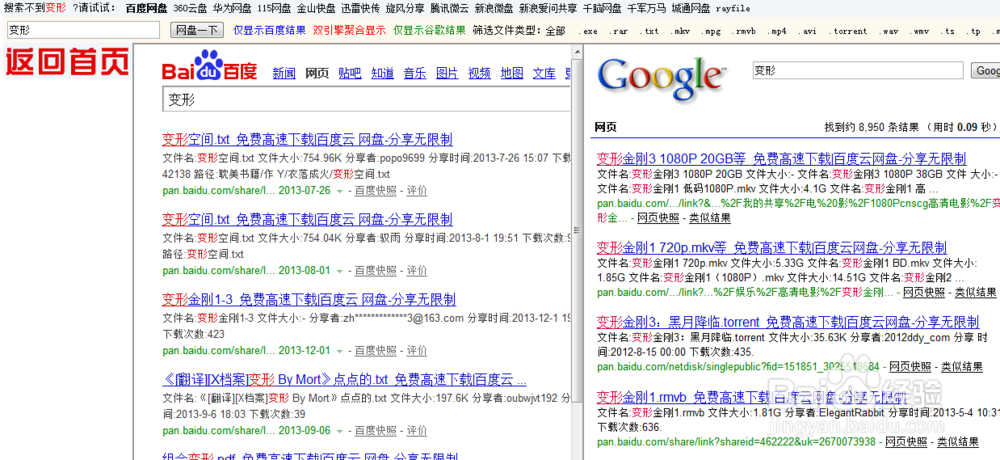Try the 旋风分享 search source
Viewport: 1000px width, 460px height.
coord(405,8)
